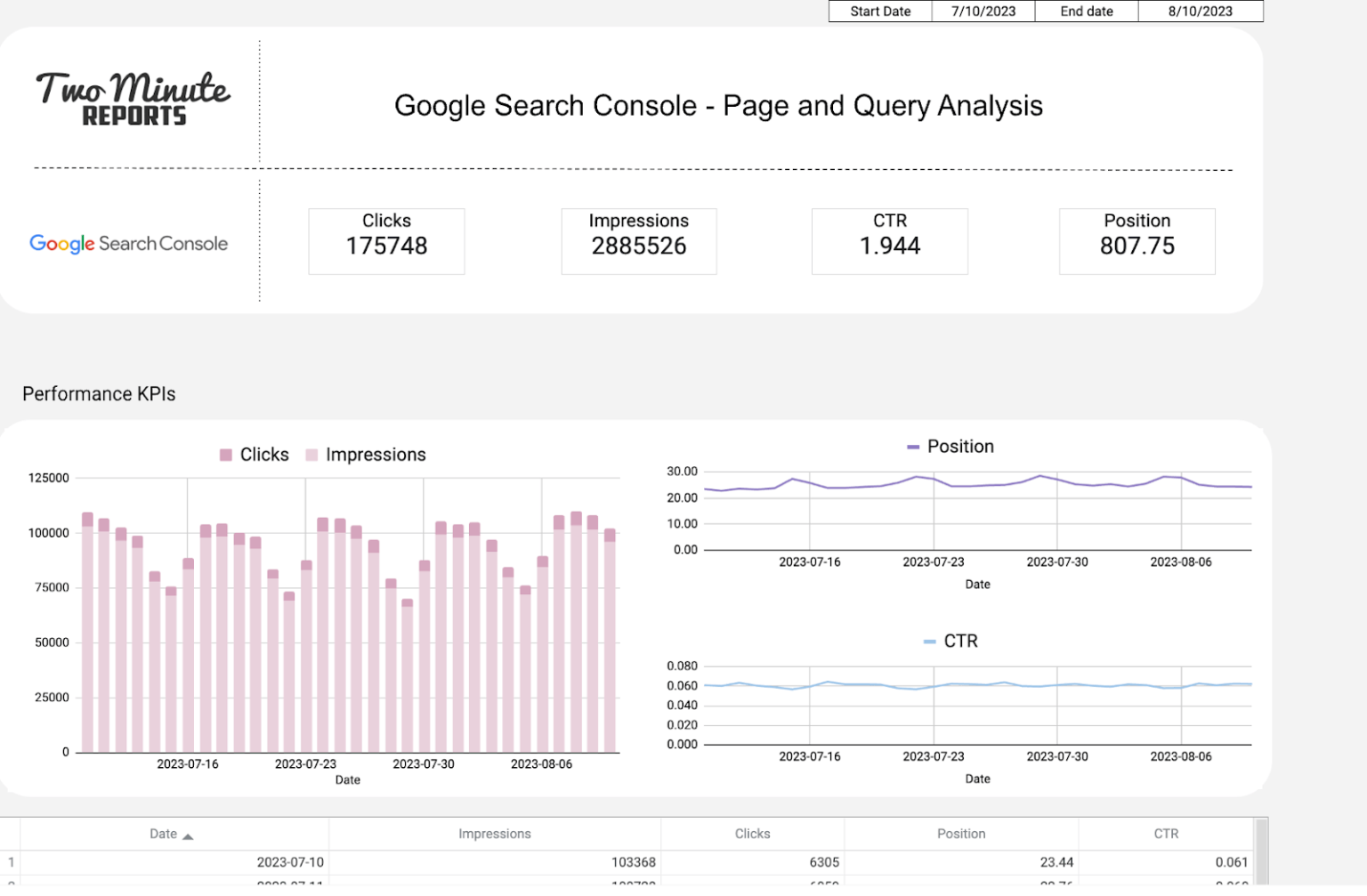Click the Impressions legend color marker
Image resolution: width=1367 pixels, height=896 pixels.
pos(310,454)
